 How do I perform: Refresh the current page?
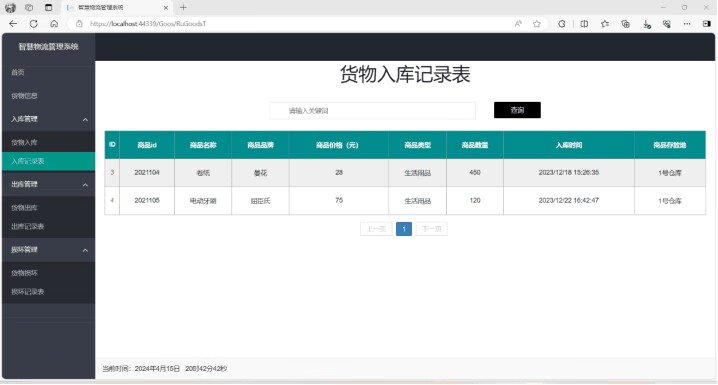33,24
